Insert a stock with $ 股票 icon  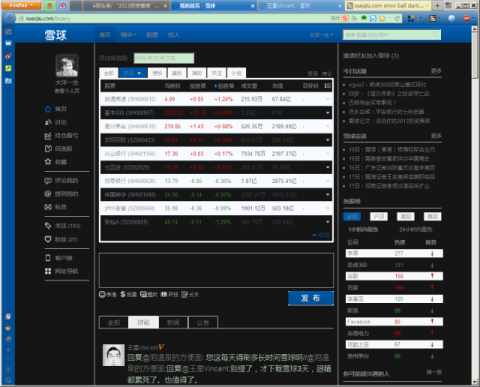click(x=129, y=294)
